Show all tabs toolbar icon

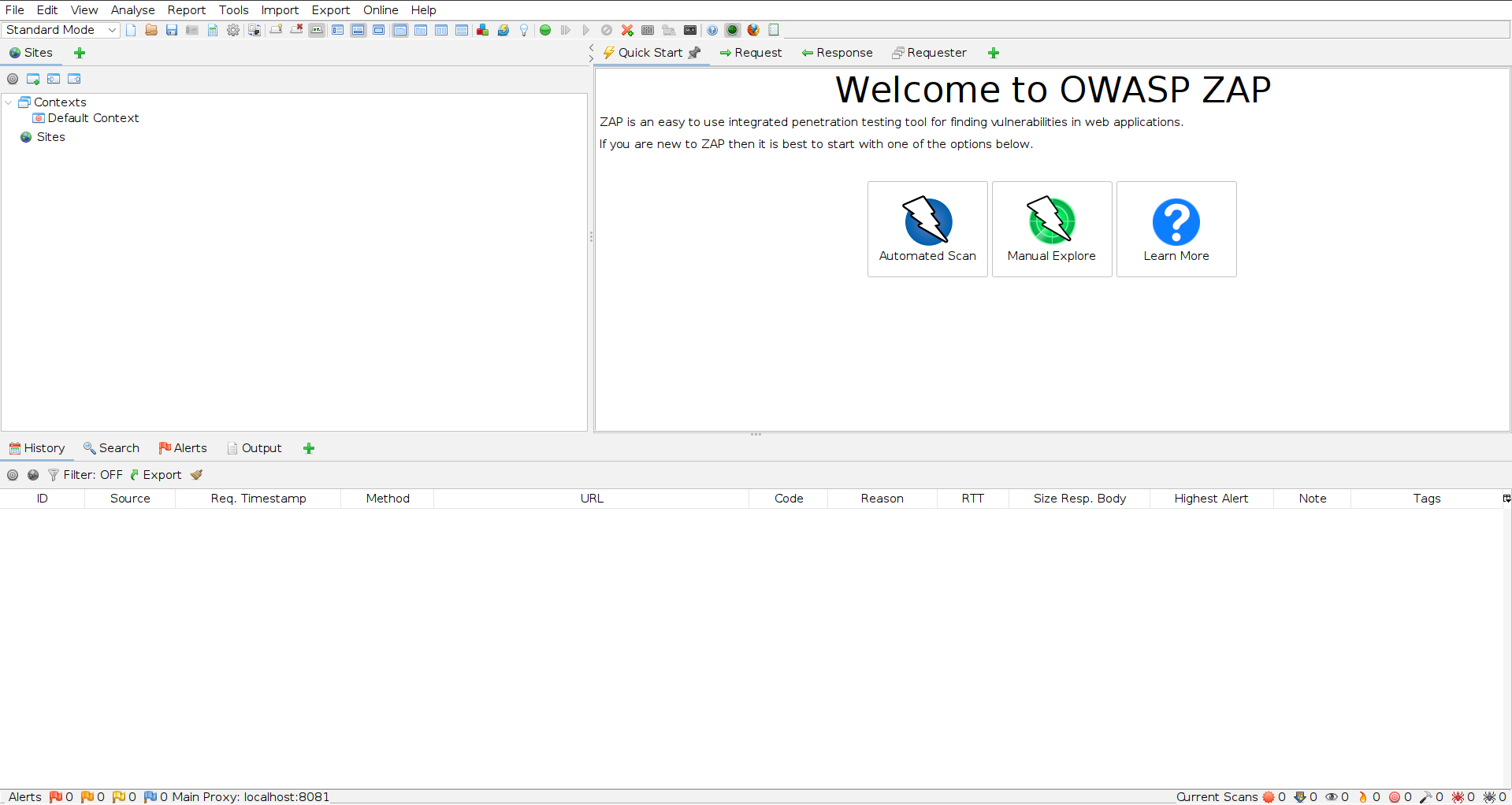click(x=276, y=30)
